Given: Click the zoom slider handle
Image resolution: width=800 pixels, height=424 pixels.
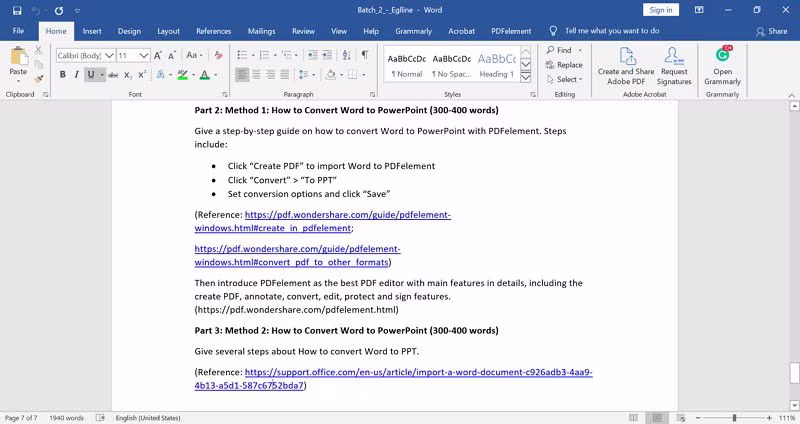Looking at the screenshot, I should click(x=734, y=418).
